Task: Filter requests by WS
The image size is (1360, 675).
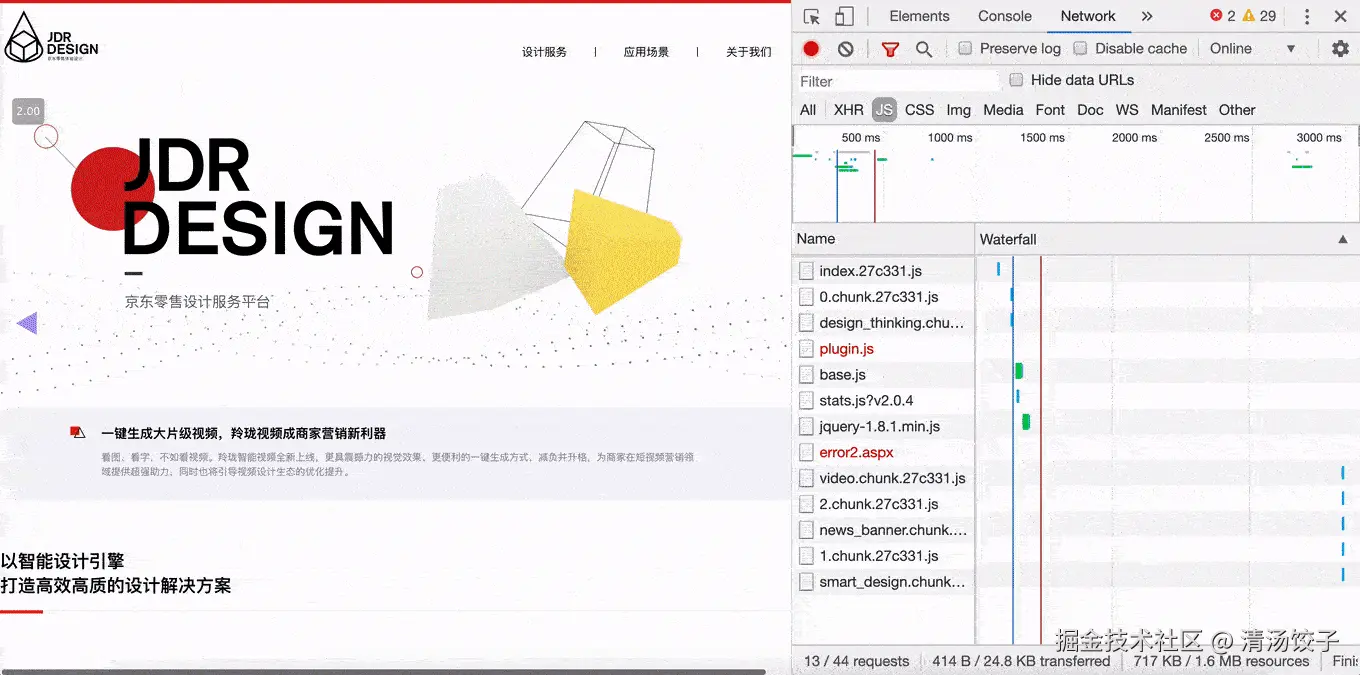Action: [x=1127, y=110]
